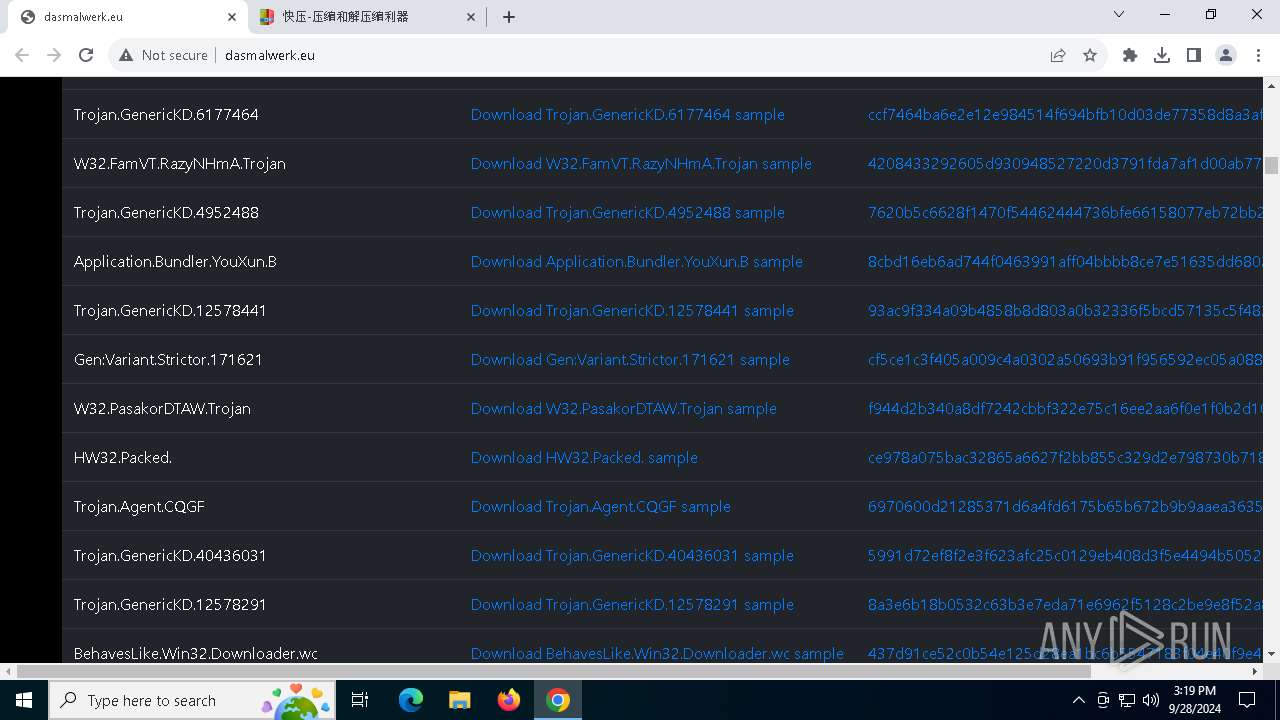The image size is (1280, 720).
Task: Open hash link starting ce978a075bac
Action: click(1065, 457)
